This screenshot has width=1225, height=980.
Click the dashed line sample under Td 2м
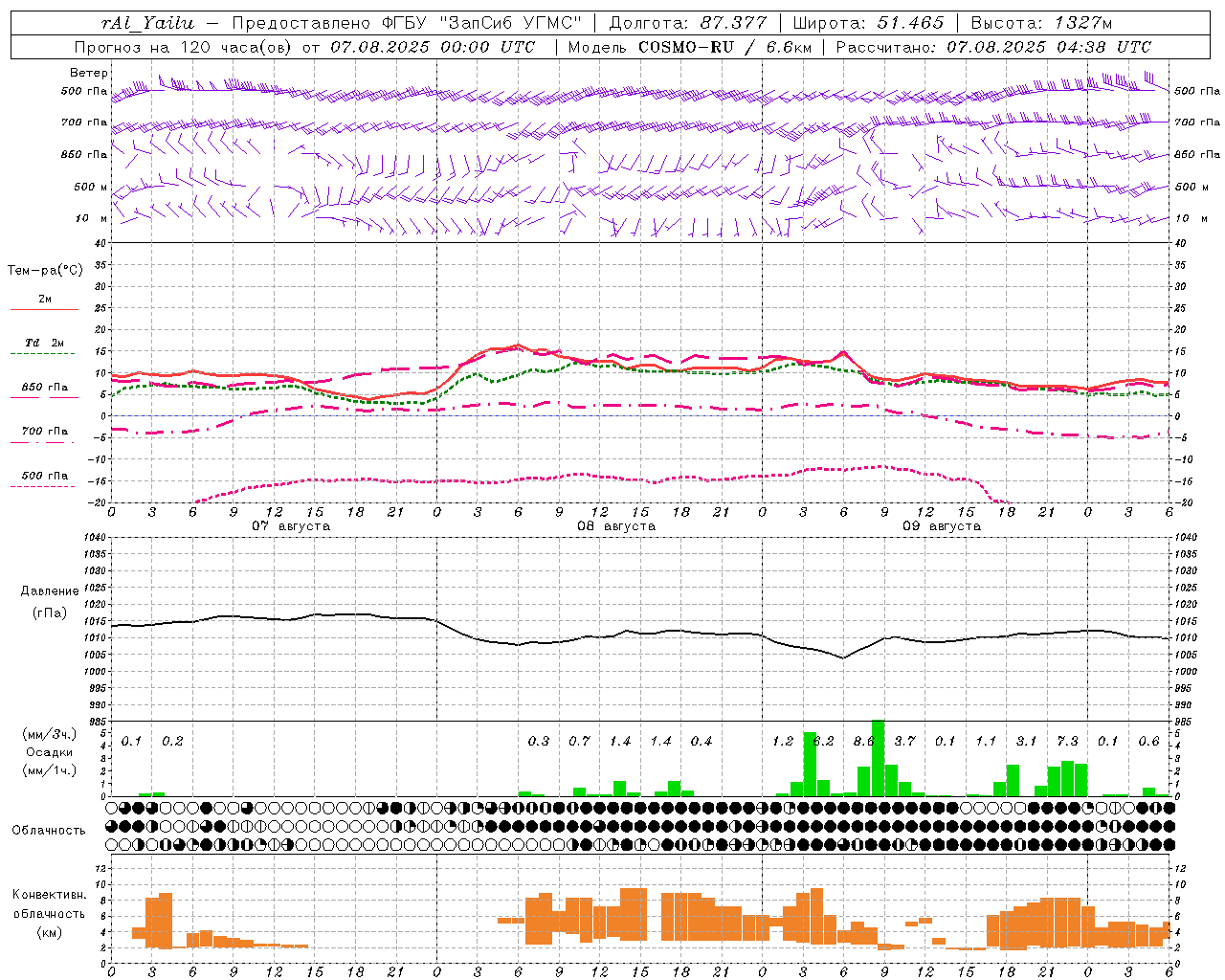tap(43, 354)
